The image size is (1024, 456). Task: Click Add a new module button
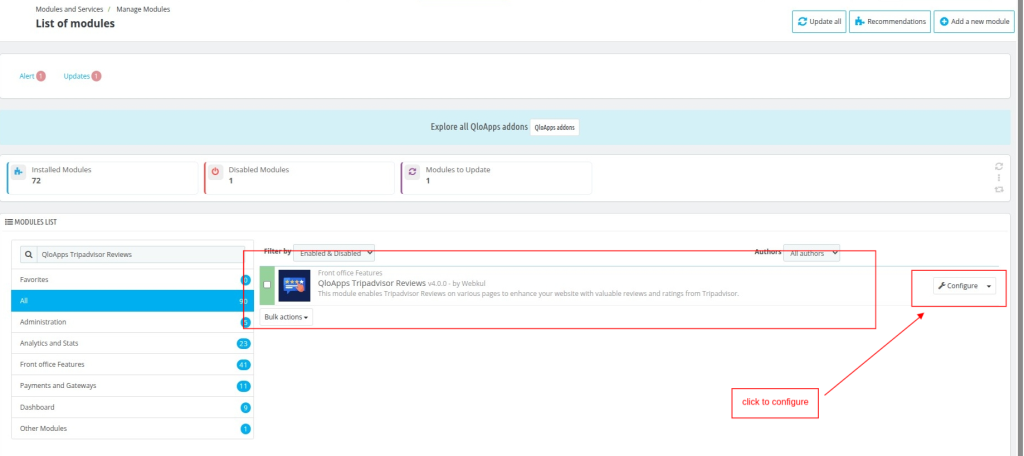(x=974, y=22)
